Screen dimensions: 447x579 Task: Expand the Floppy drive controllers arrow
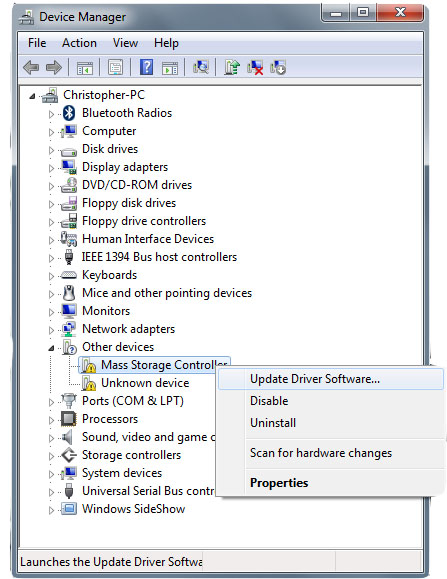51,222
